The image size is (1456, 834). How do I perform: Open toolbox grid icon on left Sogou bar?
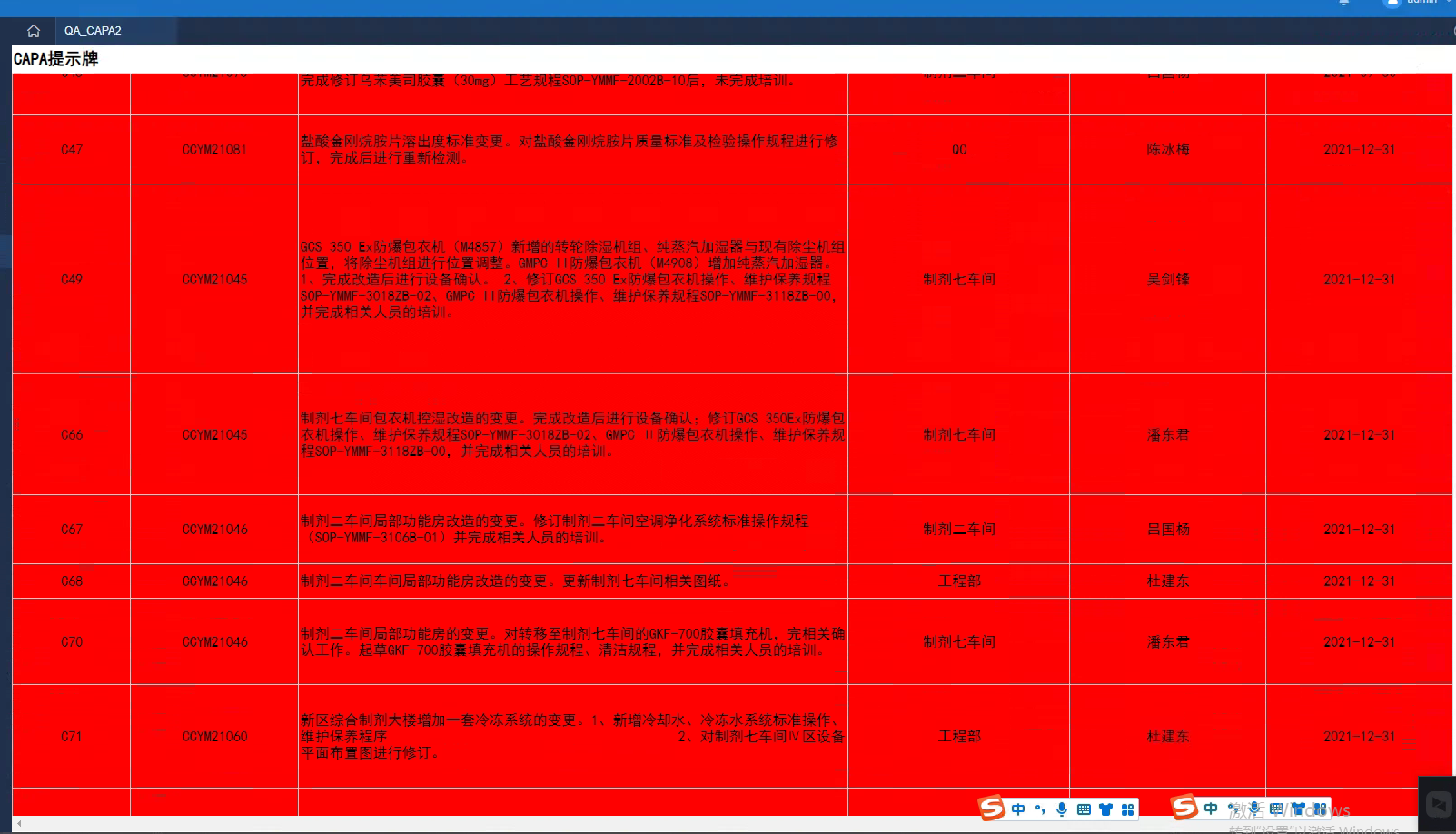click(1127, 809)
